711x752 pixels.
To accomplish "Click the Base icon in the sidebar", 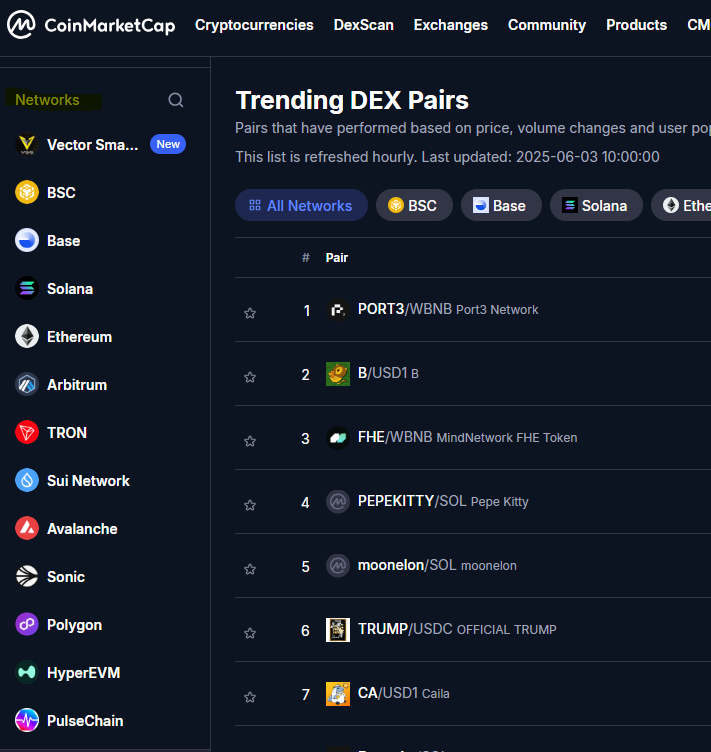I will click(27, 240).
